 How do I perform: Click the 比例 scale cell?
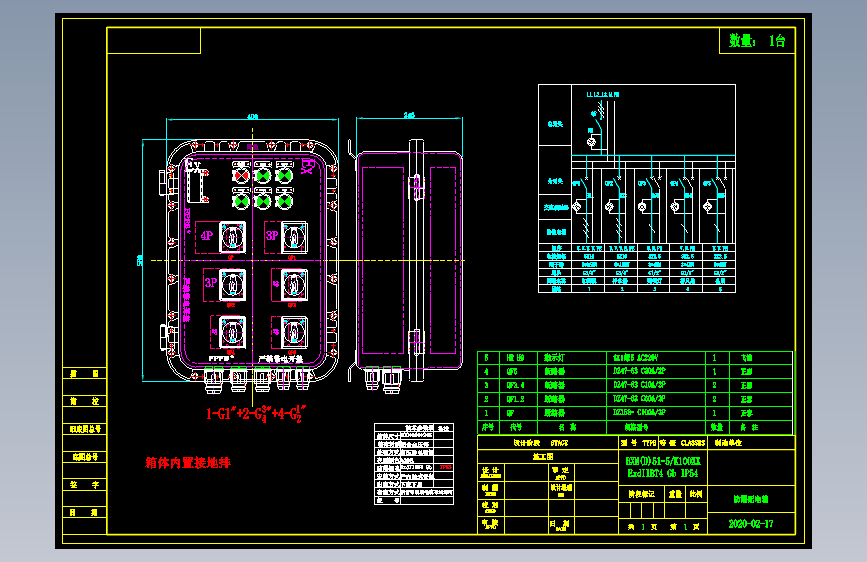point(696,494)
